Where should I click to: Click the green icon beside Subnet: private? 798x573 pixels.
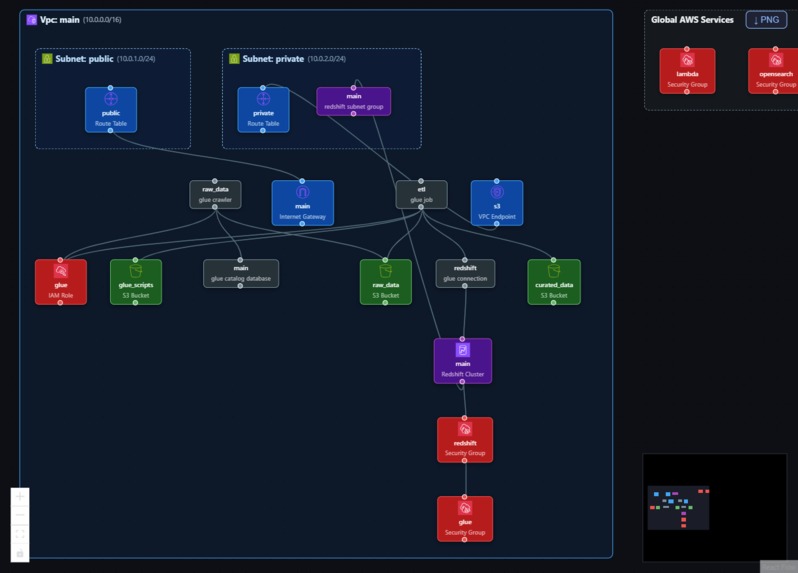coord(234,59)
